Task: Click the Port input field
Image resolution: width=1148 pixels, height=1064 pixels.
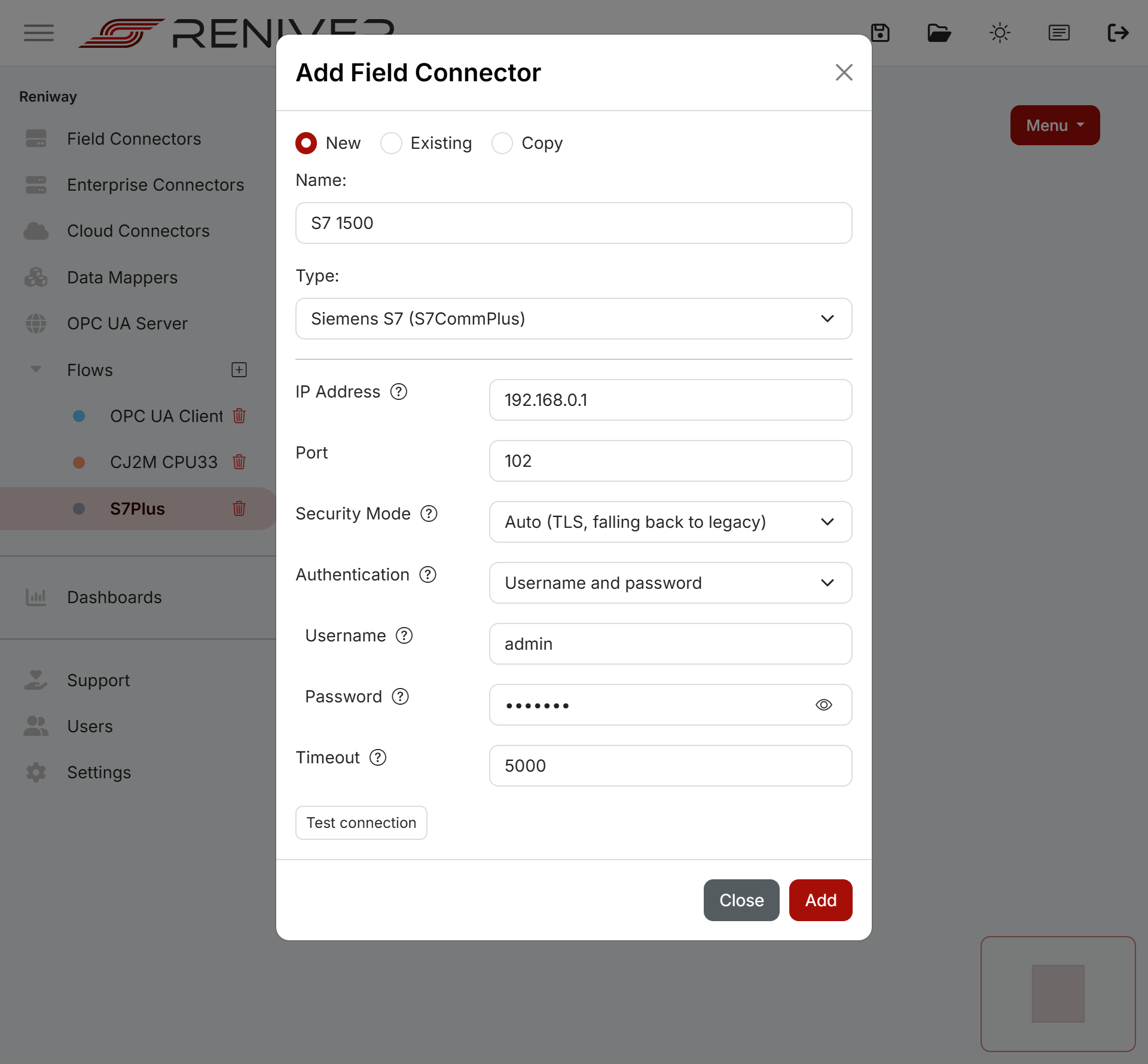Action: (671, 461)
